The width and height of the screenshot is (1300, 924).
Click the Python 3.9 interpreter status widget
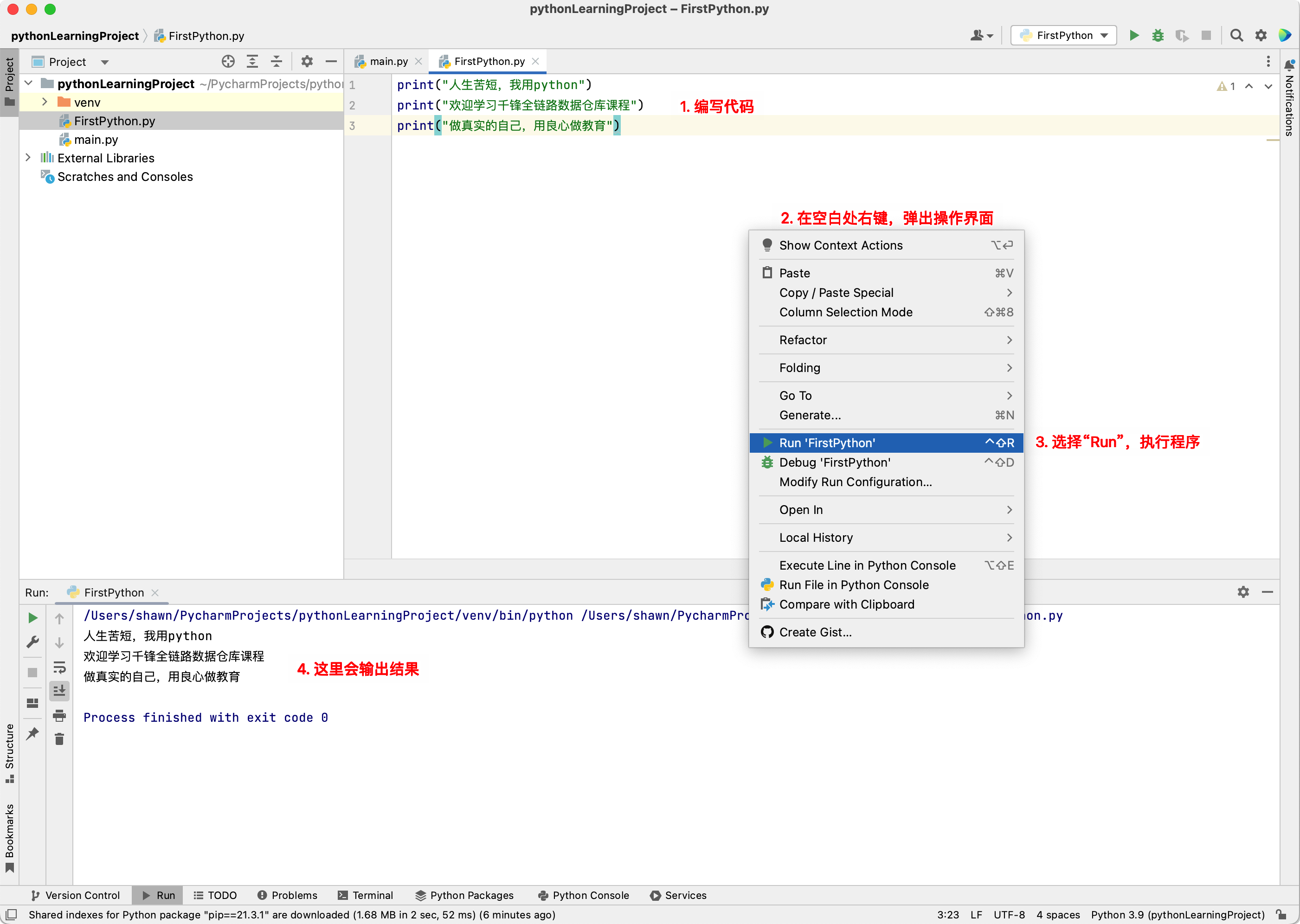pyautogui.click(x=1177, y=914)
